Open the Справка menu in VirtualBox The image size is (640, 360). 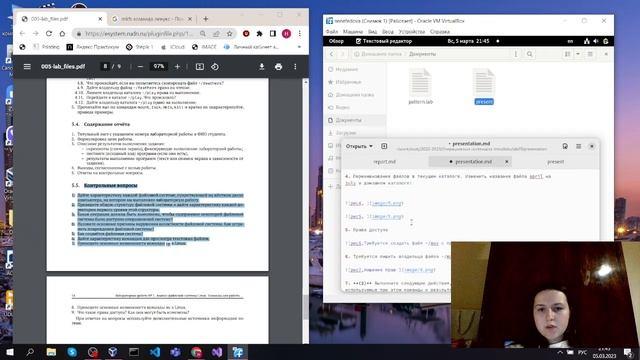[440, 31]
